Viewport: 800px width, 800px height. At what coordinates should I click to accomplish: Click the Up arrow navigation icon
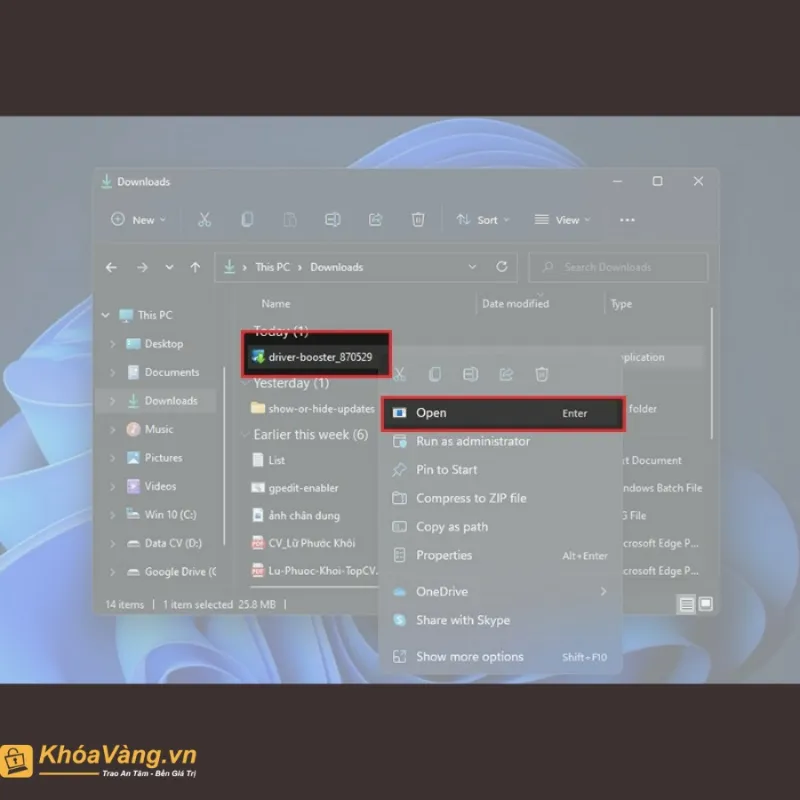pos(195,267)
